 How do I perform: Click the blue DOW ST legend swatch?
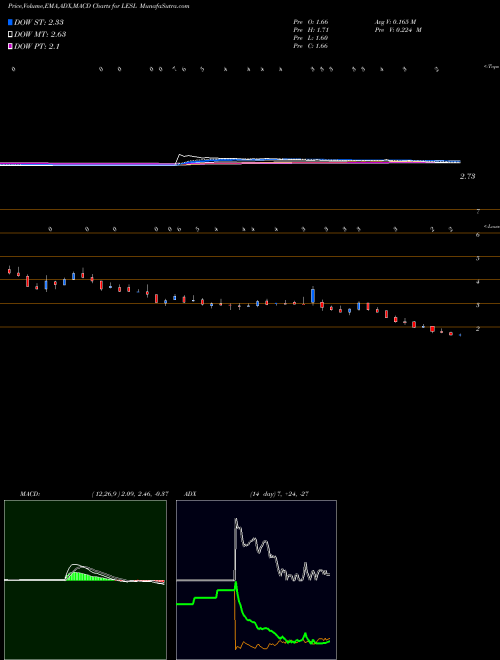pos(11,22)
